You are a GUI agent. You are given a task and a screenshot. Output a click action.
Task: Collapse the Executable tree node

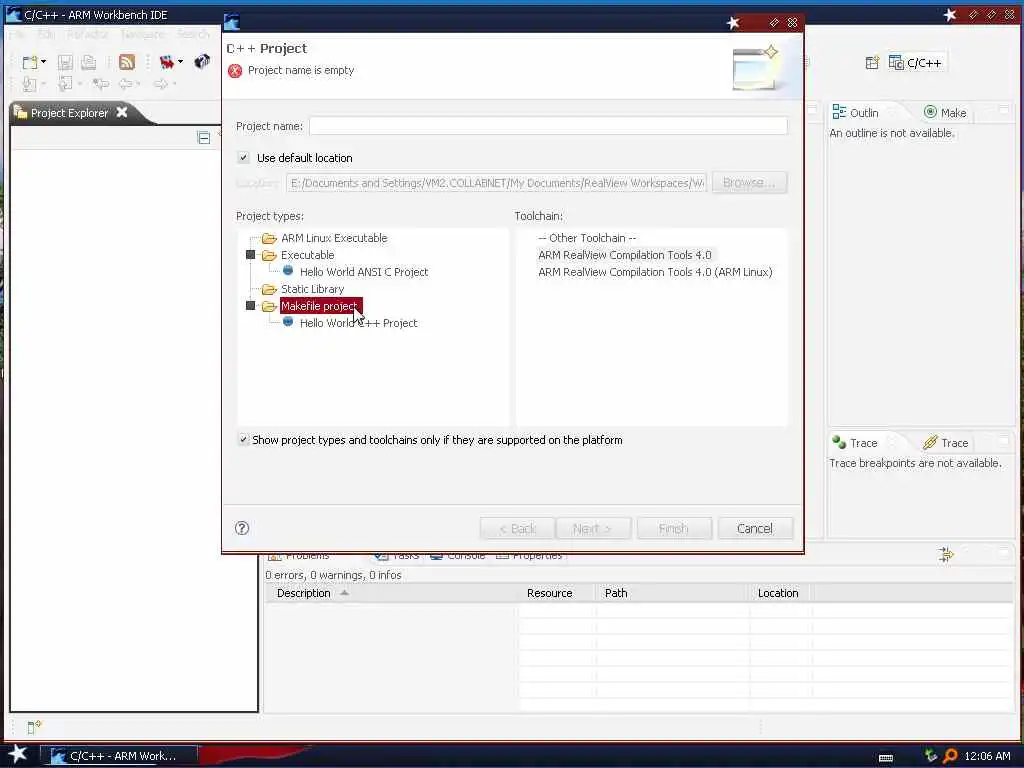click(x=250, y=255)
